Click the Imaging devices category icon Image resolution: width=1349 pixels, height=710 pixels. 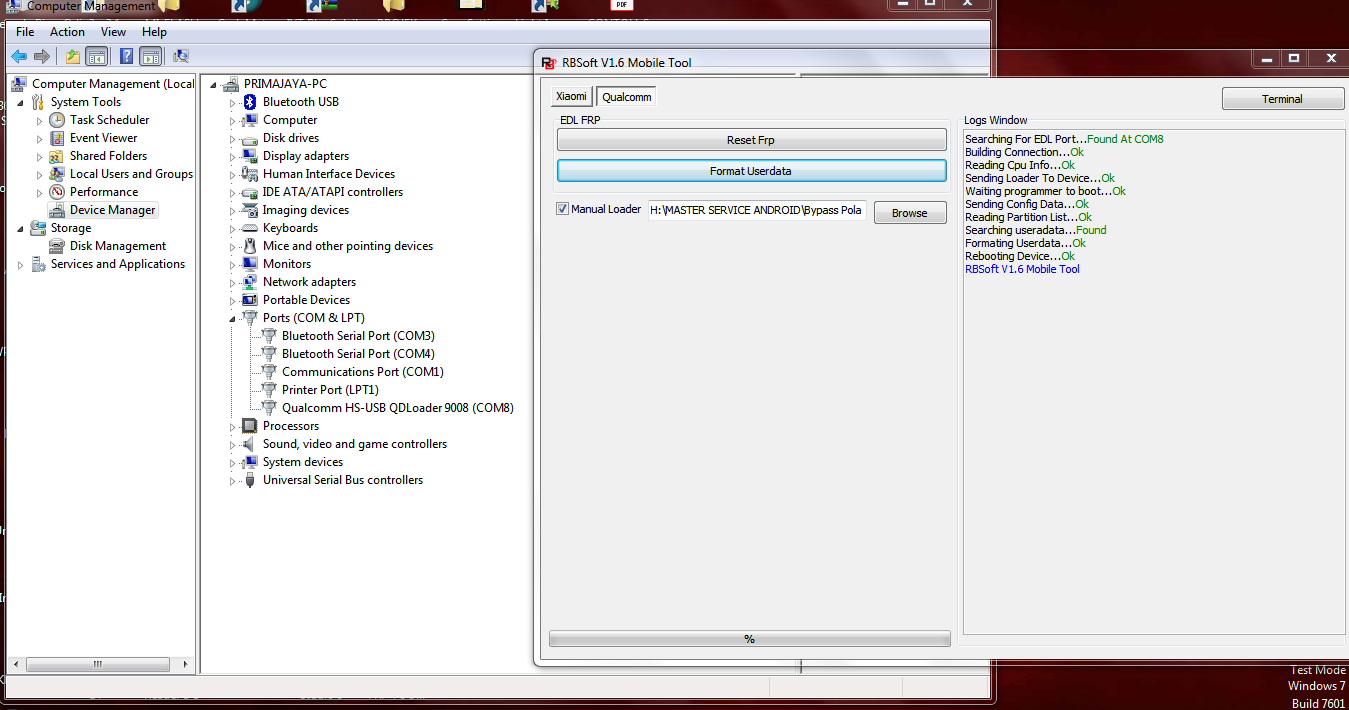point(250,210)
